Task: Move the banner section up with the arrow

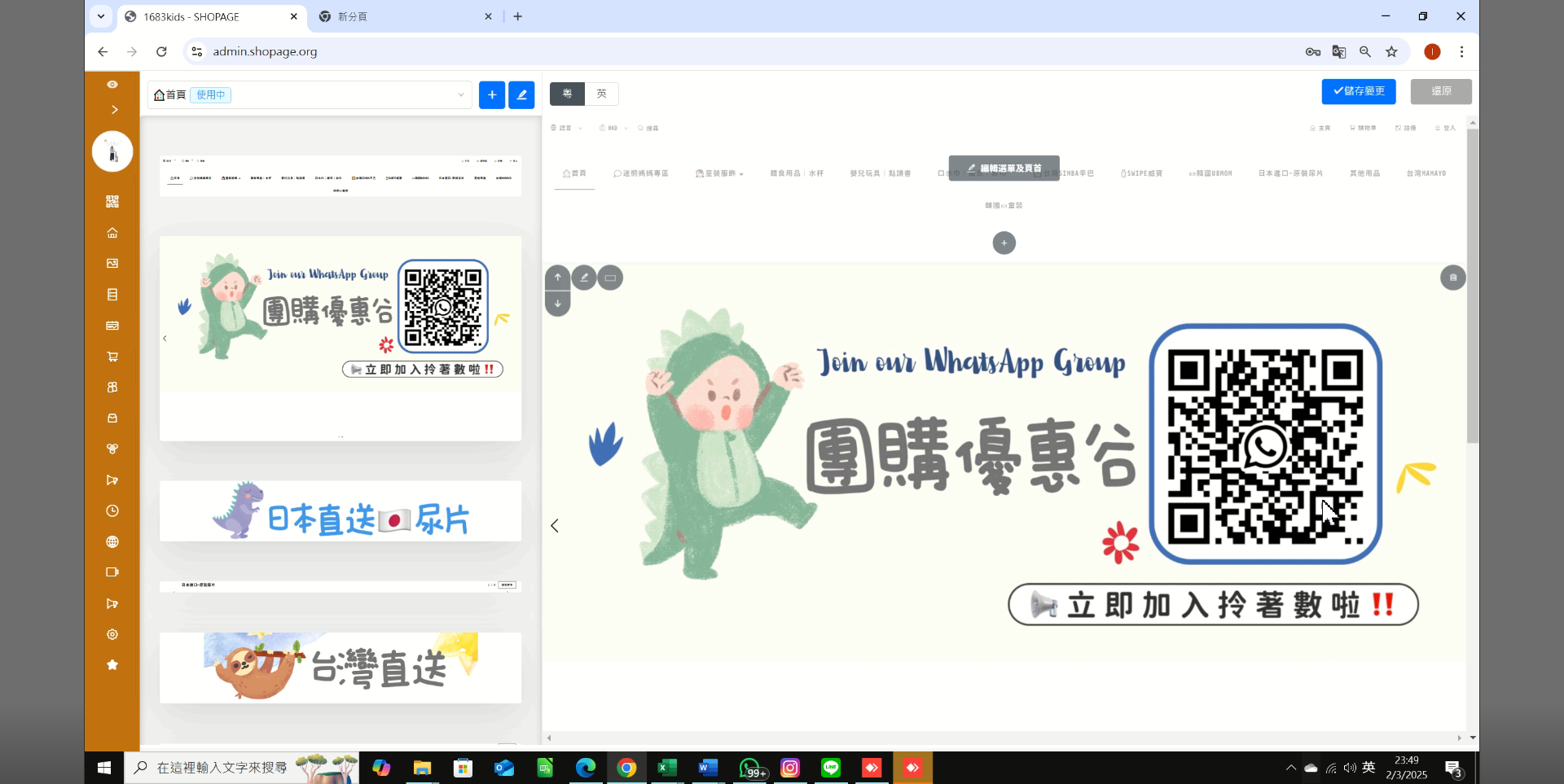Action: pyautogui.click(x=557, y=278)
